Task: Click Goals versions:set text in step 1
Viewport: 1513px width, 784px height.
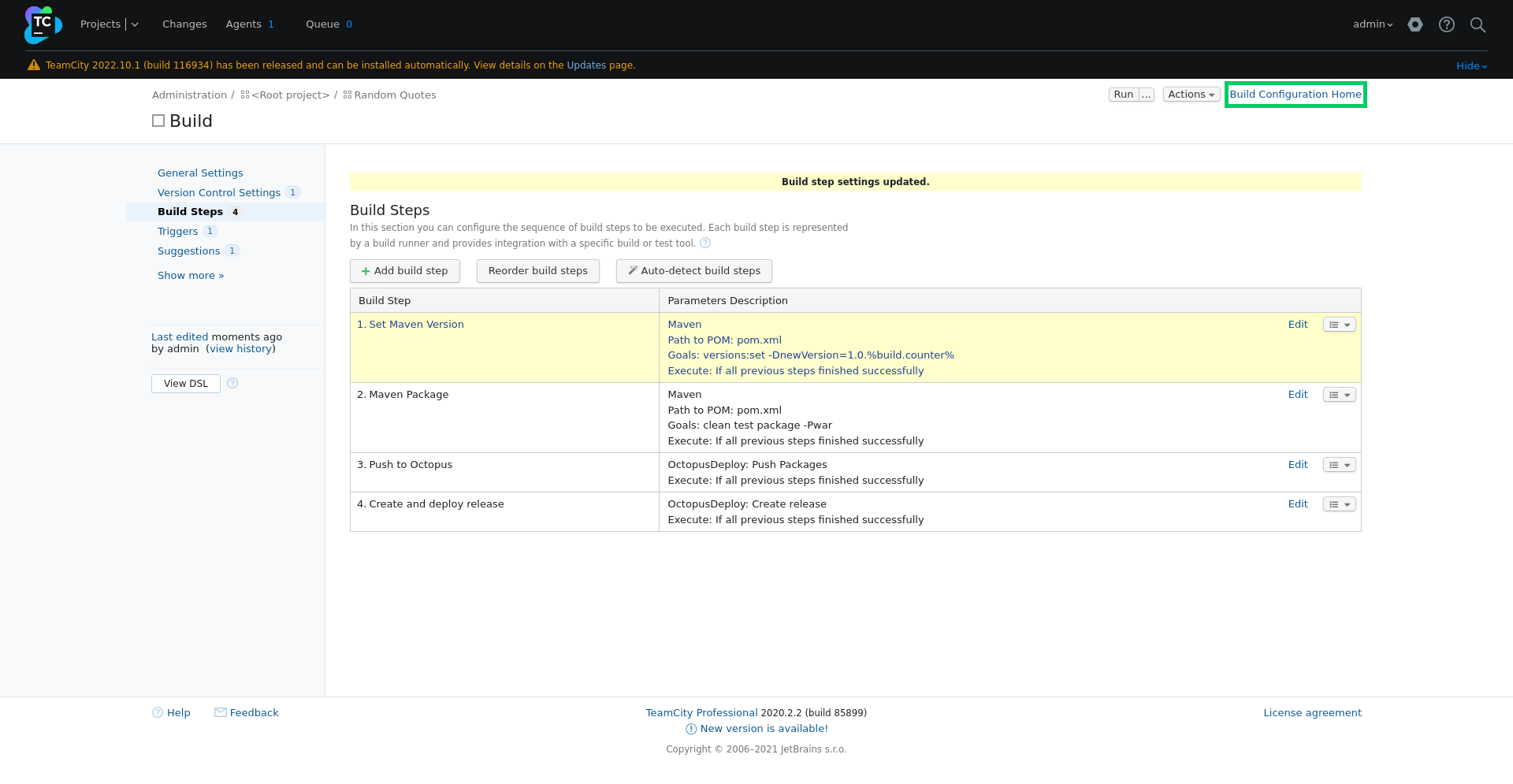Action: 811,355
